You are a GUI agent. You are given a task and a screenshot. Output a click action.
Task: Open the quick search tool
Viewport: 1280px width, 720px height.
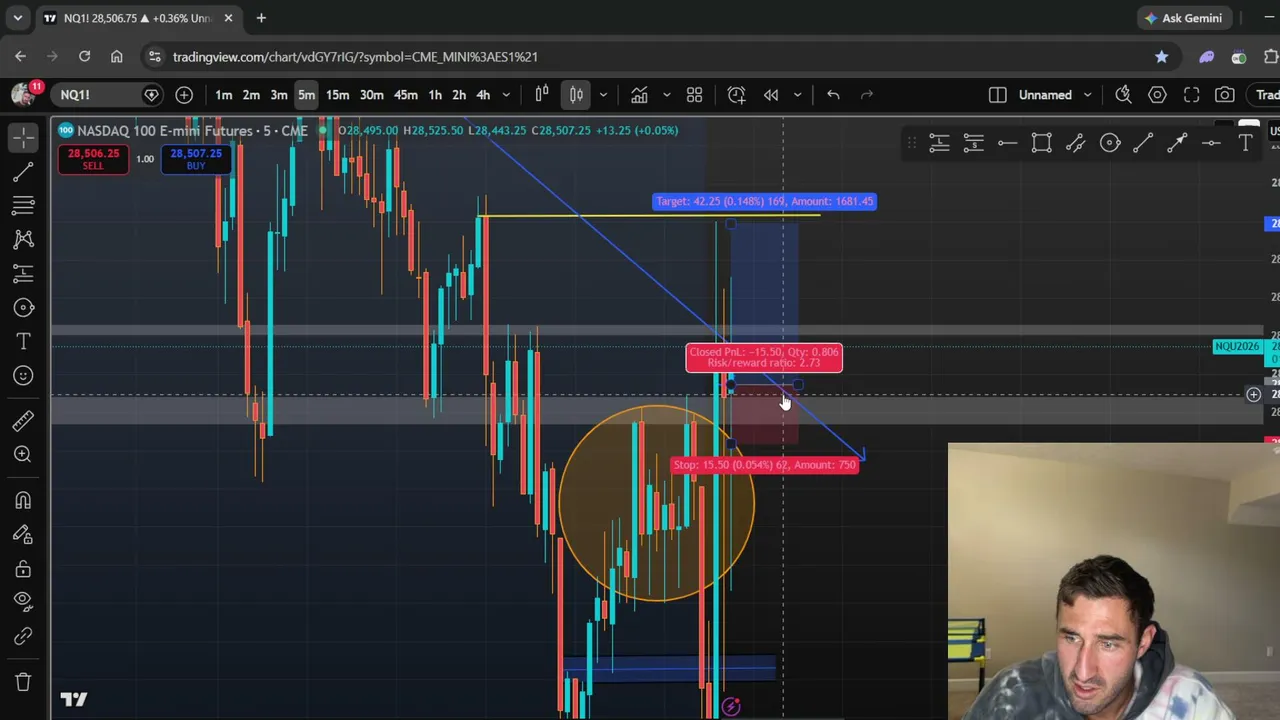click(x=1123, y=95)
